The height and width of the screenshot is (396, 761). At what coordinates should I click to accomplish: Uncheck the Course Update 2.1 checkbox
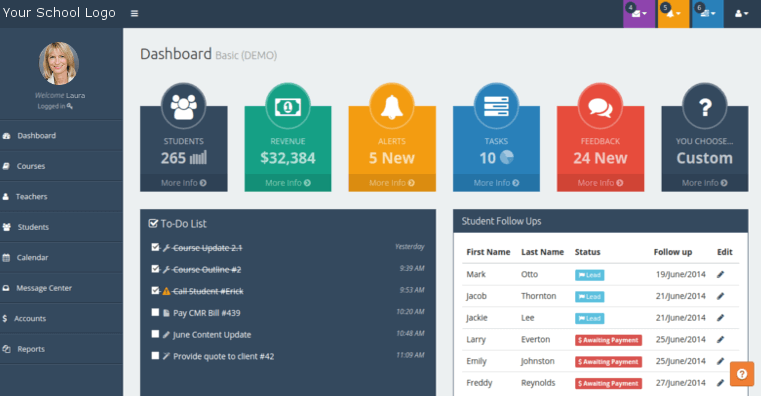point(155,248)
